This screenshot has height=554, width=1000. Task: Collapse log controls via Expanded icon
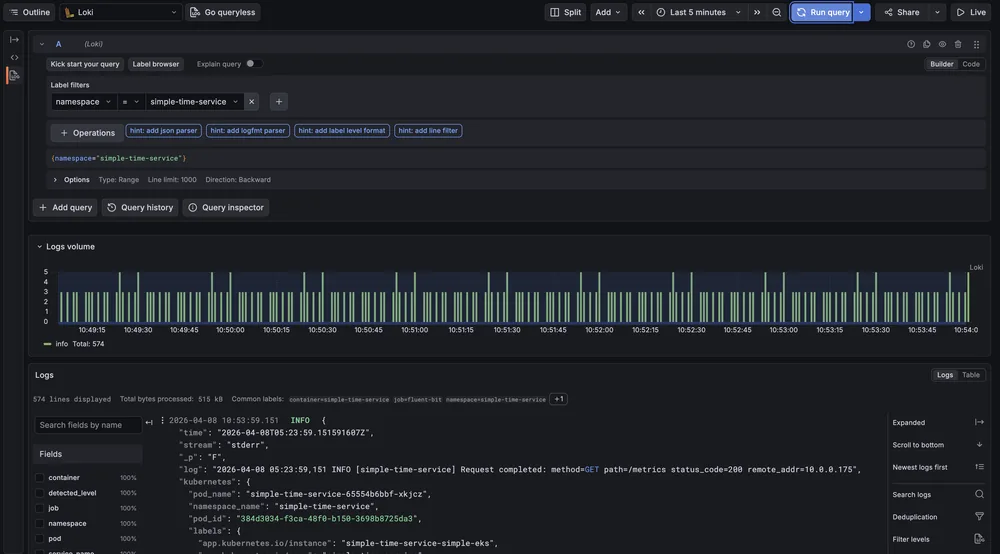[x=979, y=422]
